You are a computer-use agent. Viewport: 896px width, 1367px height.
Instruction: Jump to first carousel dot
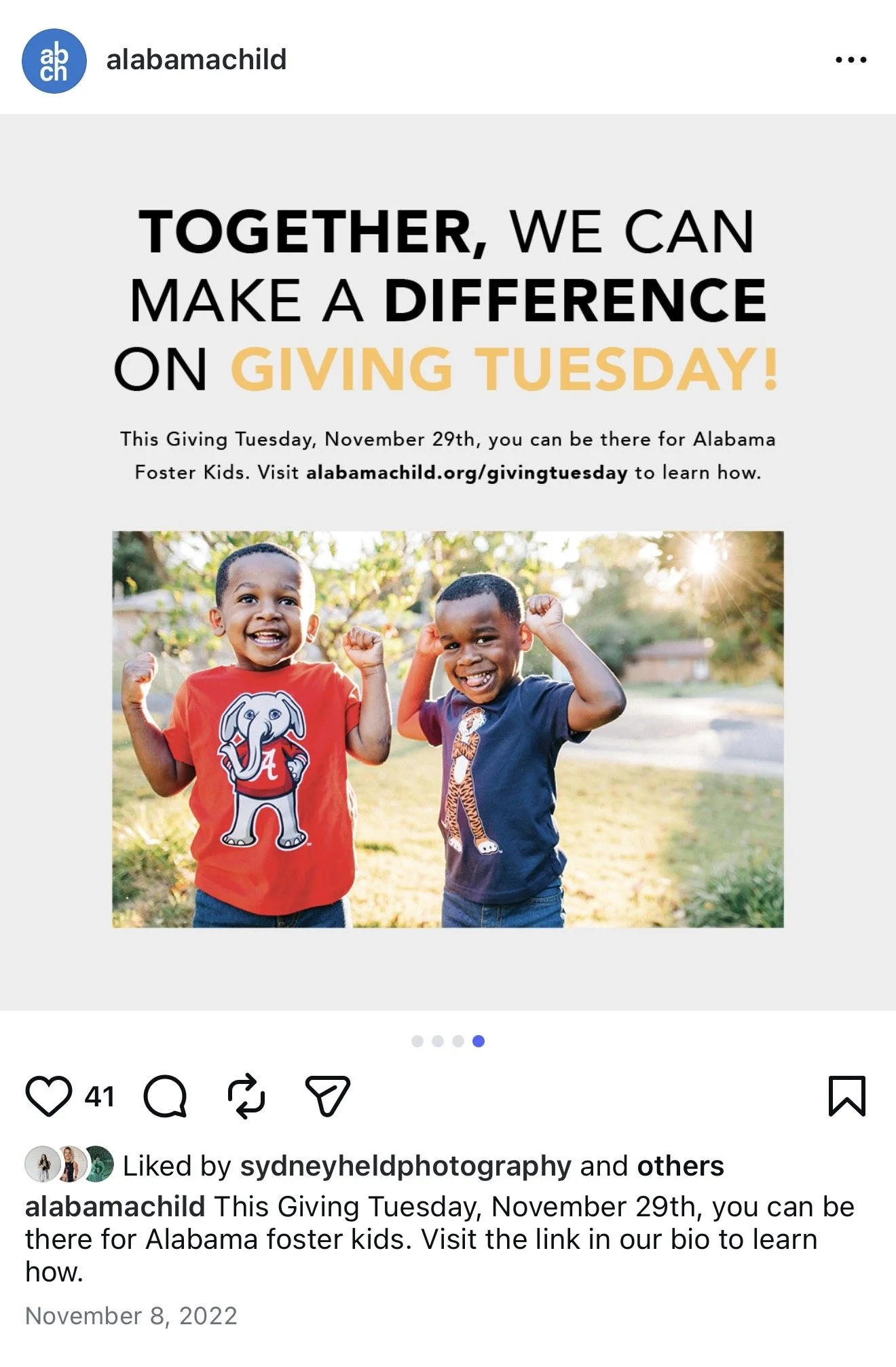pyautogui.click(x=417, y=1041)
